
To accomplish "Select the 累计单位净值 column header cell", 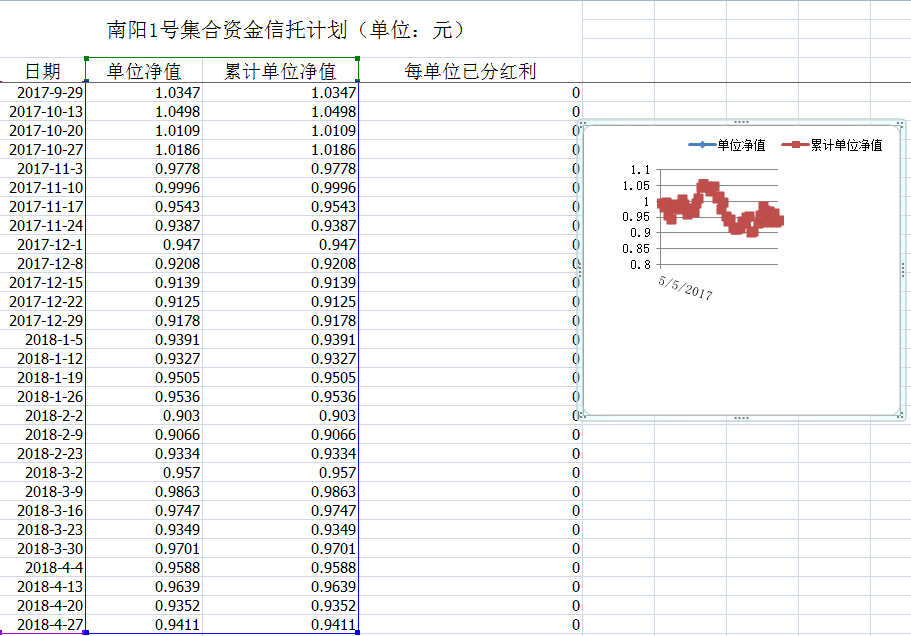I will (x=280, y=71).
